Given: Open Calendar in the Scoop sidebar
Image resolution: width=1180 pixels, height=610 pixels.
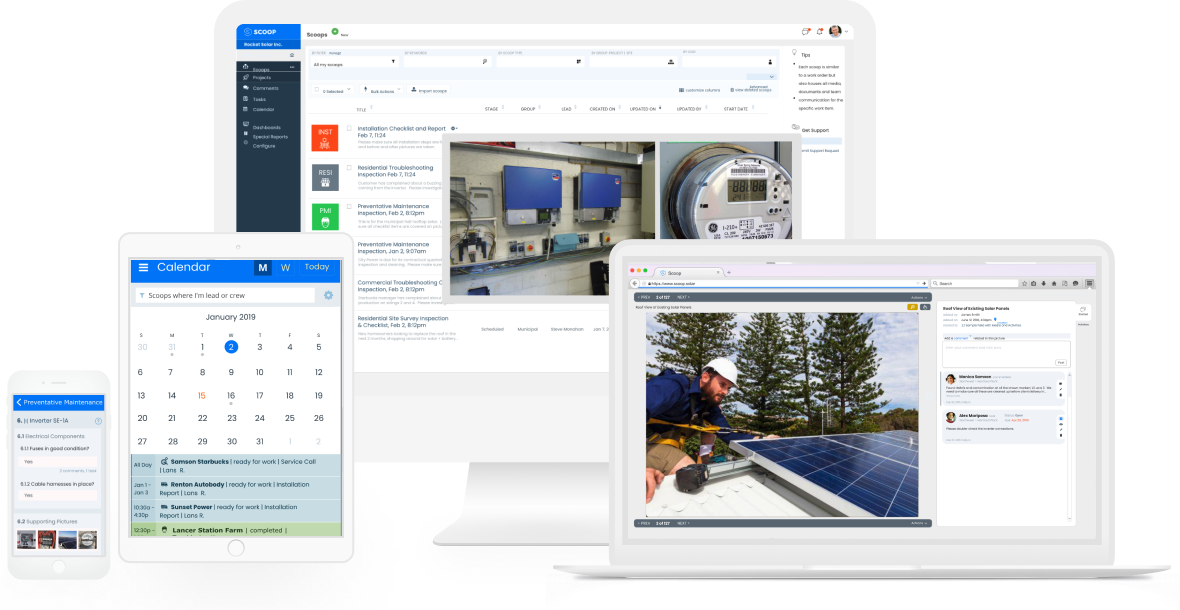Looking at the screenshot, I should tap(263, 110).
